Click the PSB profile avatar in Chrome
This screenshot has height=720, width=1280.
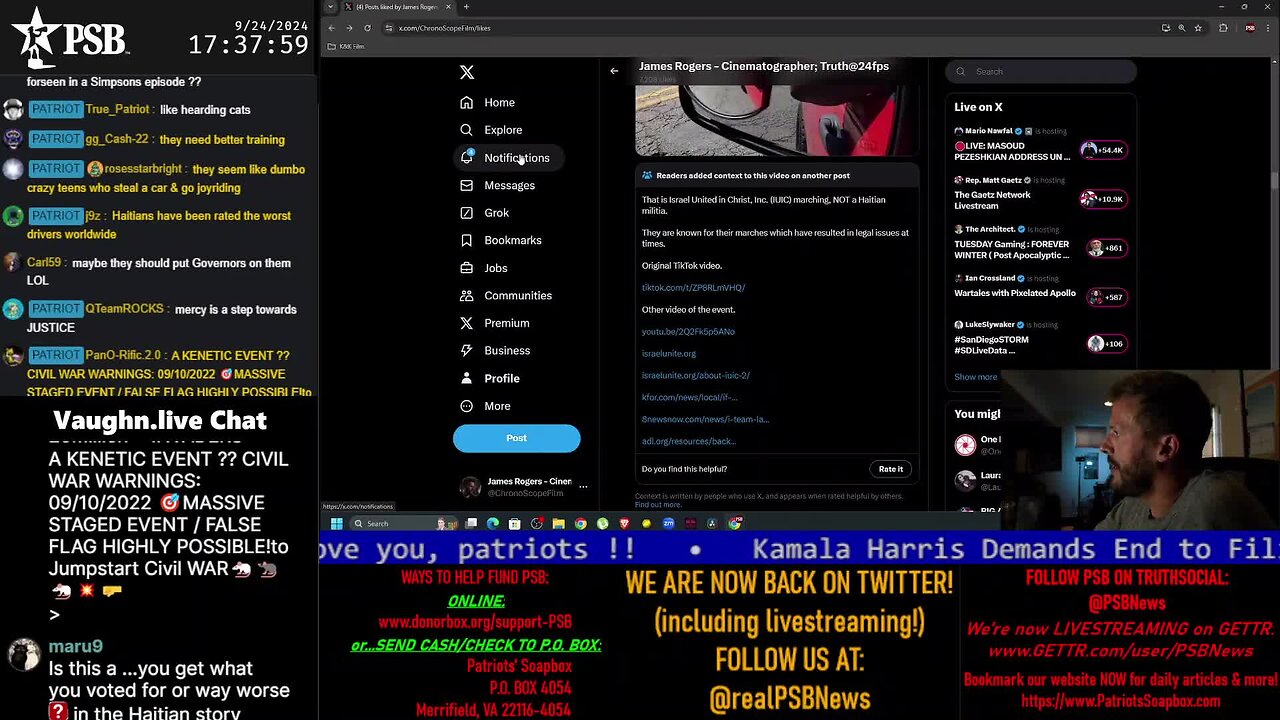1250,28
